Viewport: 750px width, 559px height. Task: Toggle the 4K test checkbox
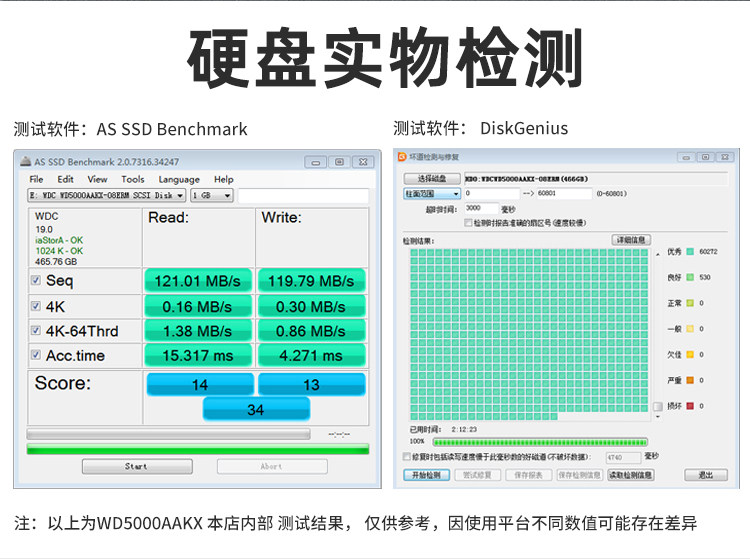pyautogui.click(x=35, y=306)
